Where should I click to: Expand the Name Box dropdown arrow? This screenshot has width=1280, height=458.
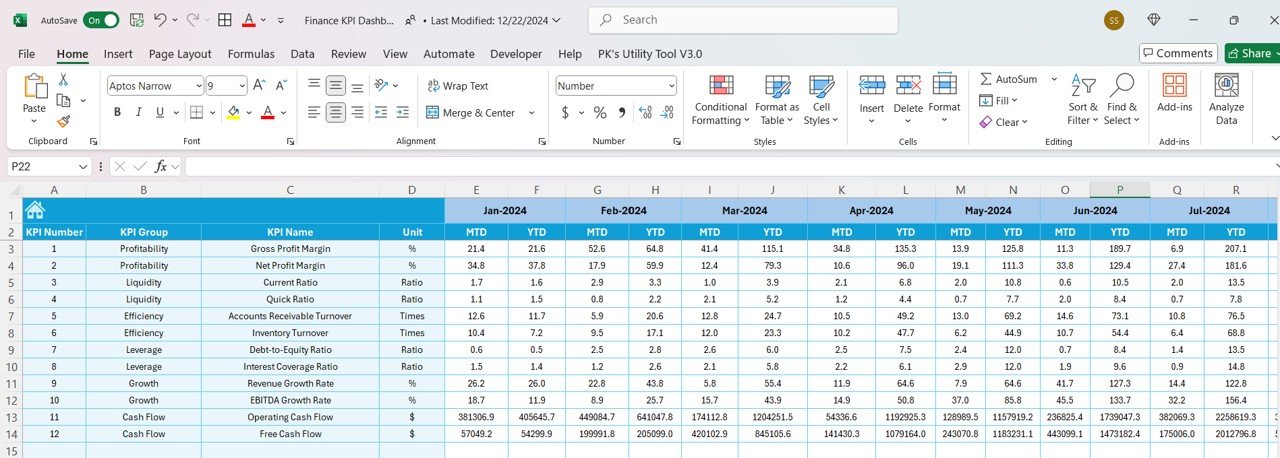point(83,167)
